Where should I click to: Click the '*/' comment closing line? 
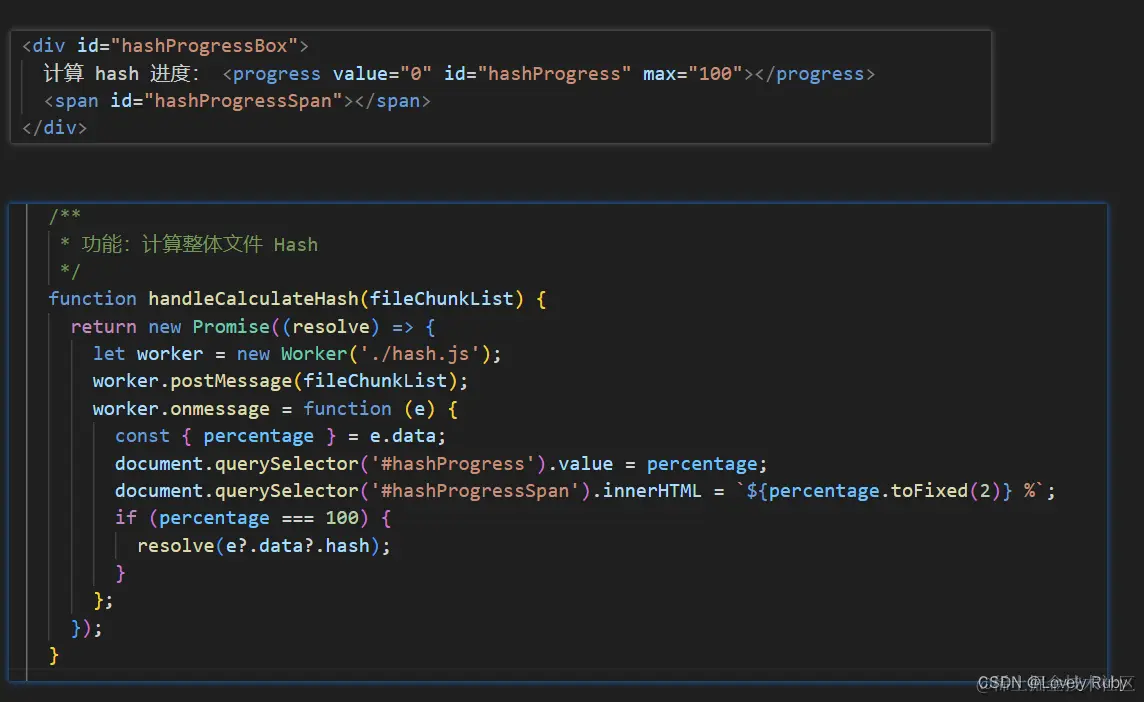pos(70,271)
